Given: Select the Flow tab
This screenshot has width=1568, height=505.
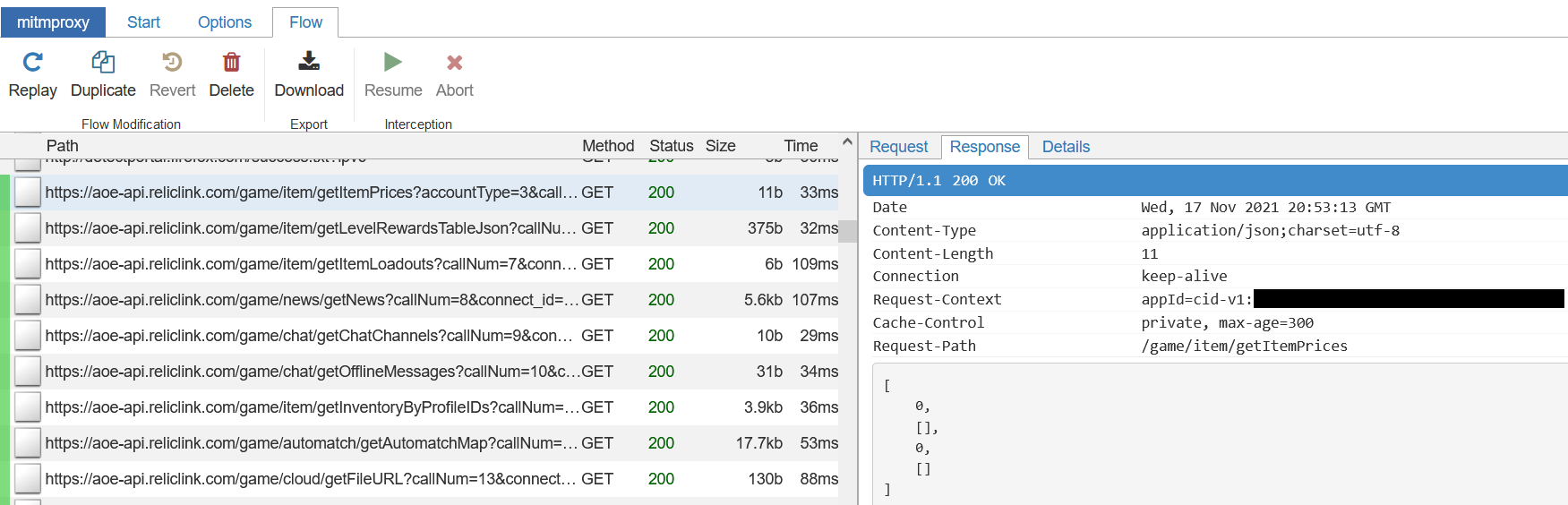Looking at the screenshot, I should [305, 22].
